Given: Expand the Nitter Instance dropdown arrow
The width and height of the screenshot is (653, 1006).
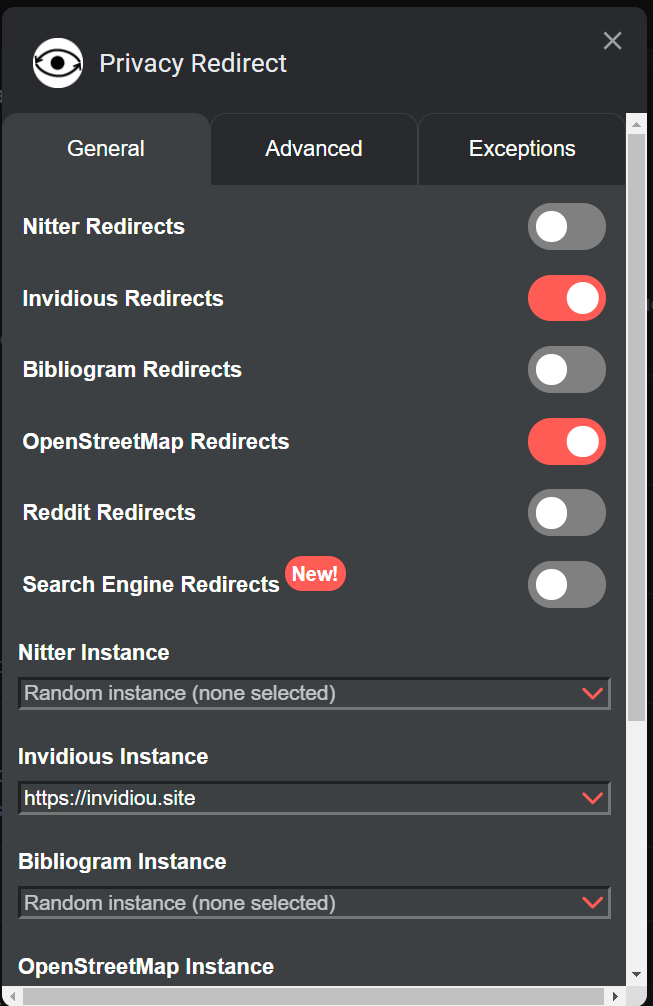Looking at the screenshot, I should pos(592,694).
